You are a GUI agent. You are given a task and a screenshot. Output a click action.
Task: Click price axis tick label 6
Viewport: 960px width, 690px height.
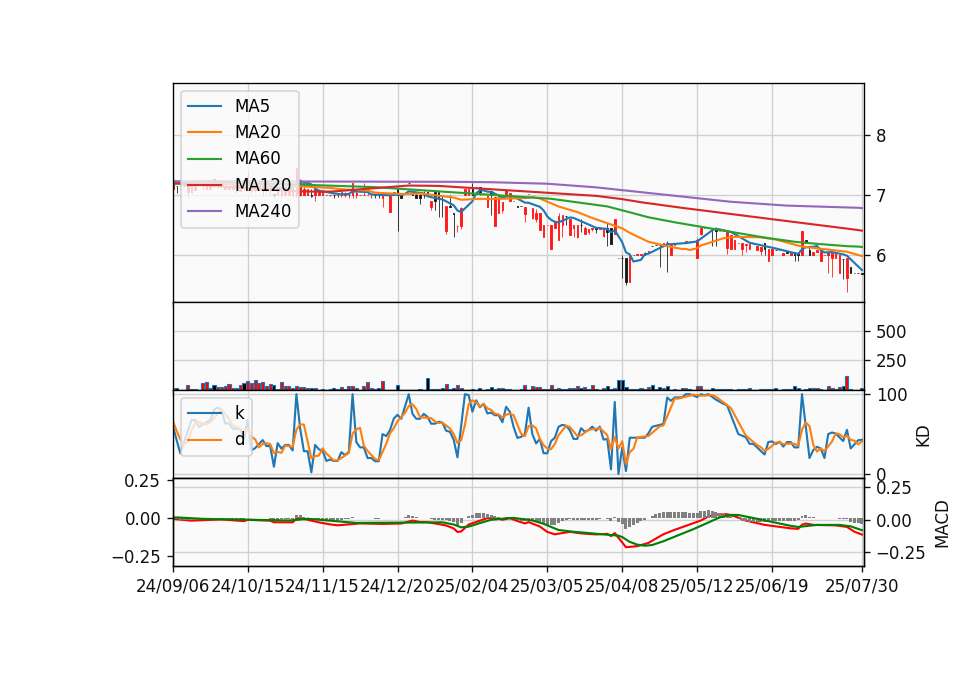coord(880,256)
